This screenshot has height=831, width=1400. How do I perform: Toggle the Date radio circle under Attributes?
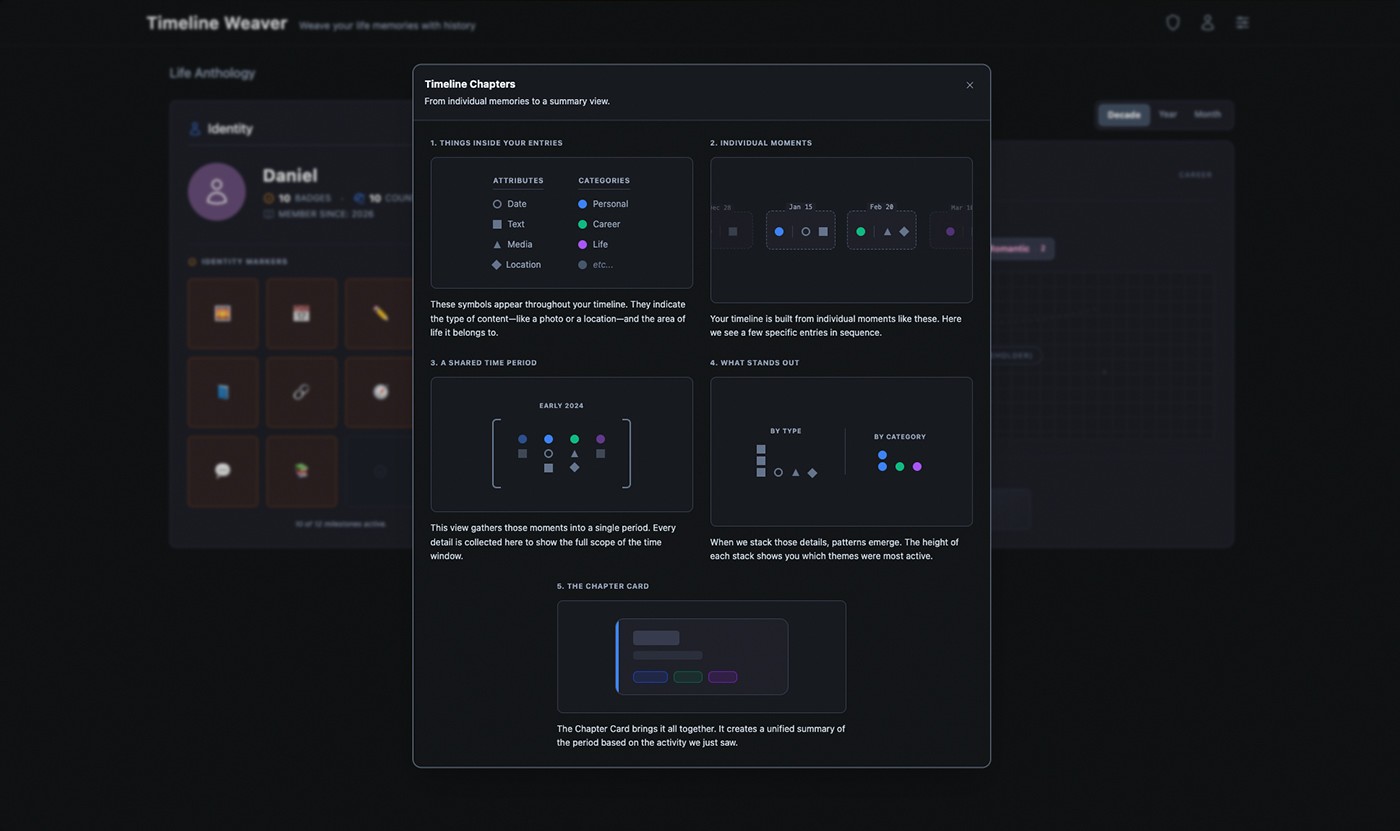tap(497, 203)
